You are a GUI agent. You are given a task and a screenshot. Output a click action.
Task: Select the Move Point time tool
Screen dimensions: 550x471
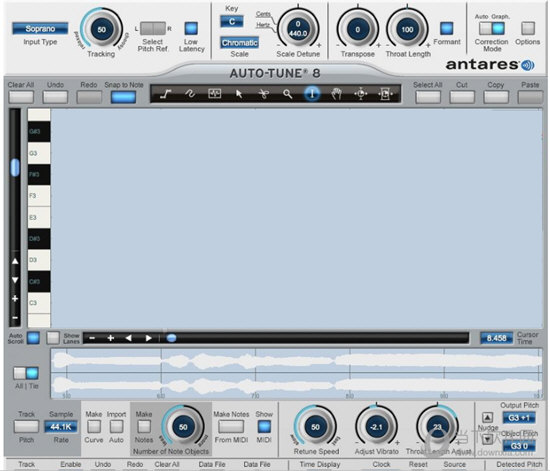[x=360, y=94]
